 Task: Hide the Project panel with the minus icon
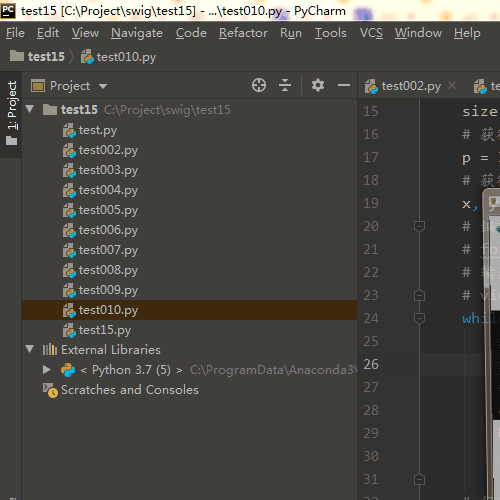click(x=344, y=85)
